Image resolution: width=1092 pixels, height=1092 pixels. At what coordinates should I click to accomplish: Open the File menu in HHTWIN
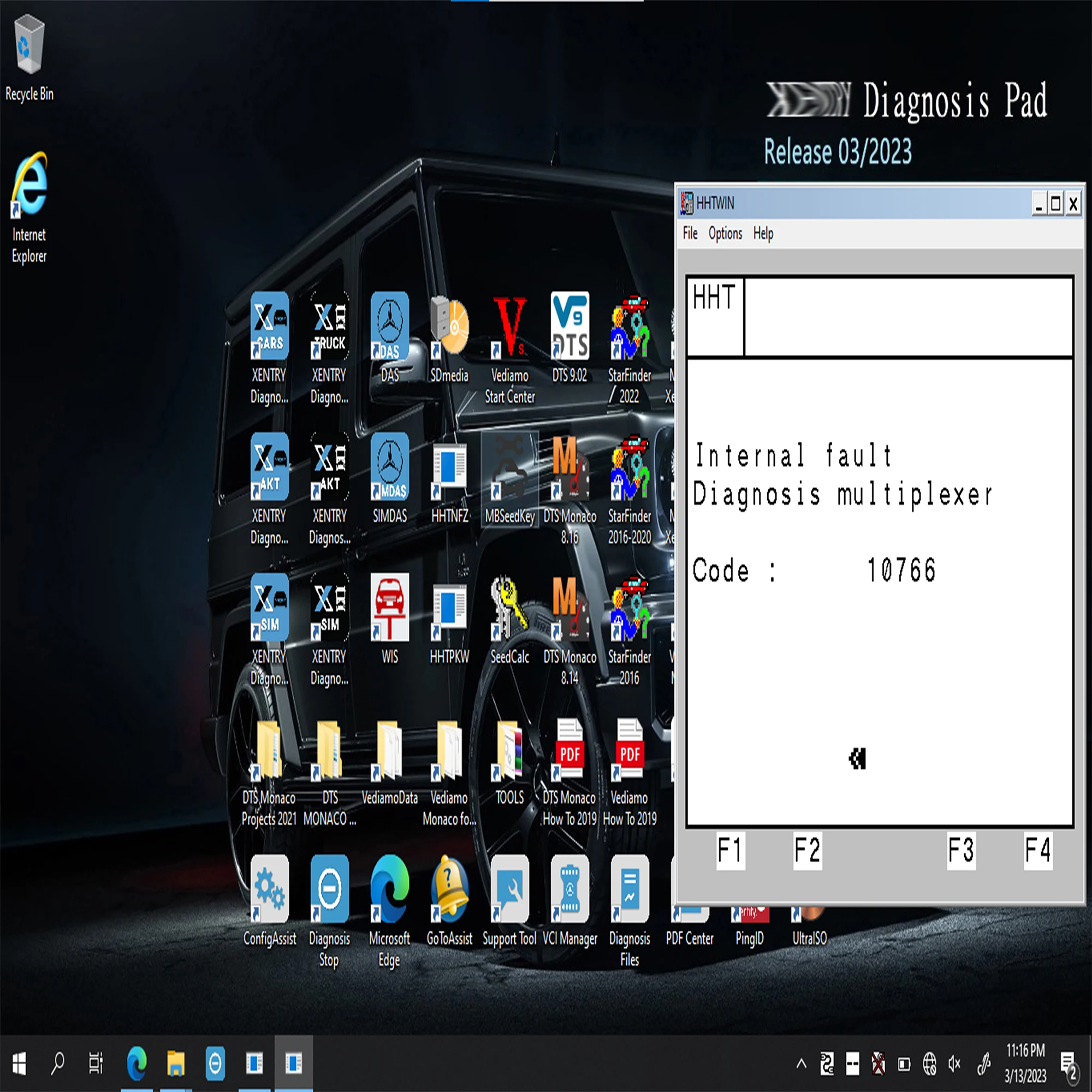tap(690, 234)
